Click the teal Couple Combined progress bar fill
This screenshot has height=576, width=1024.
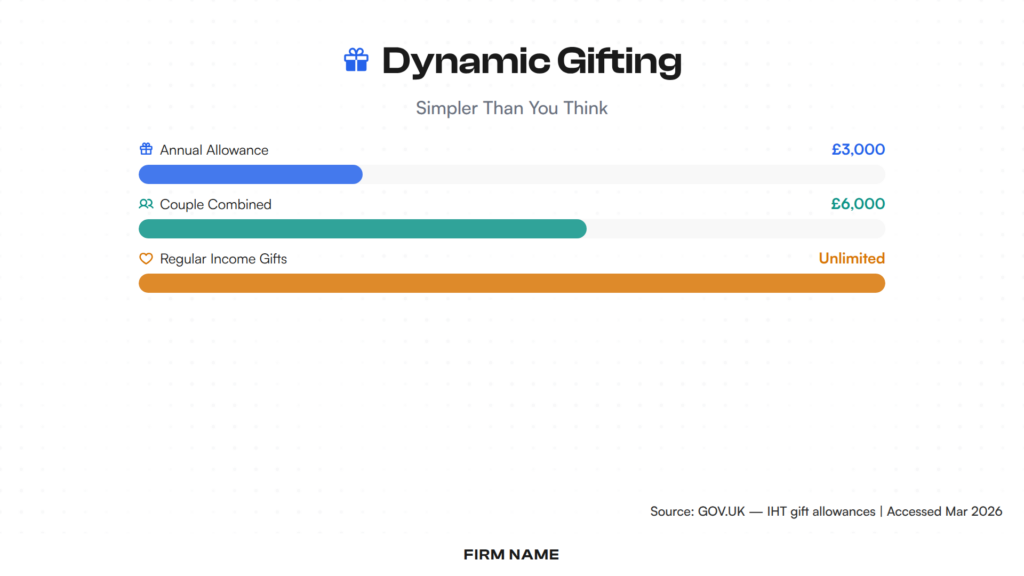[362, 229]
